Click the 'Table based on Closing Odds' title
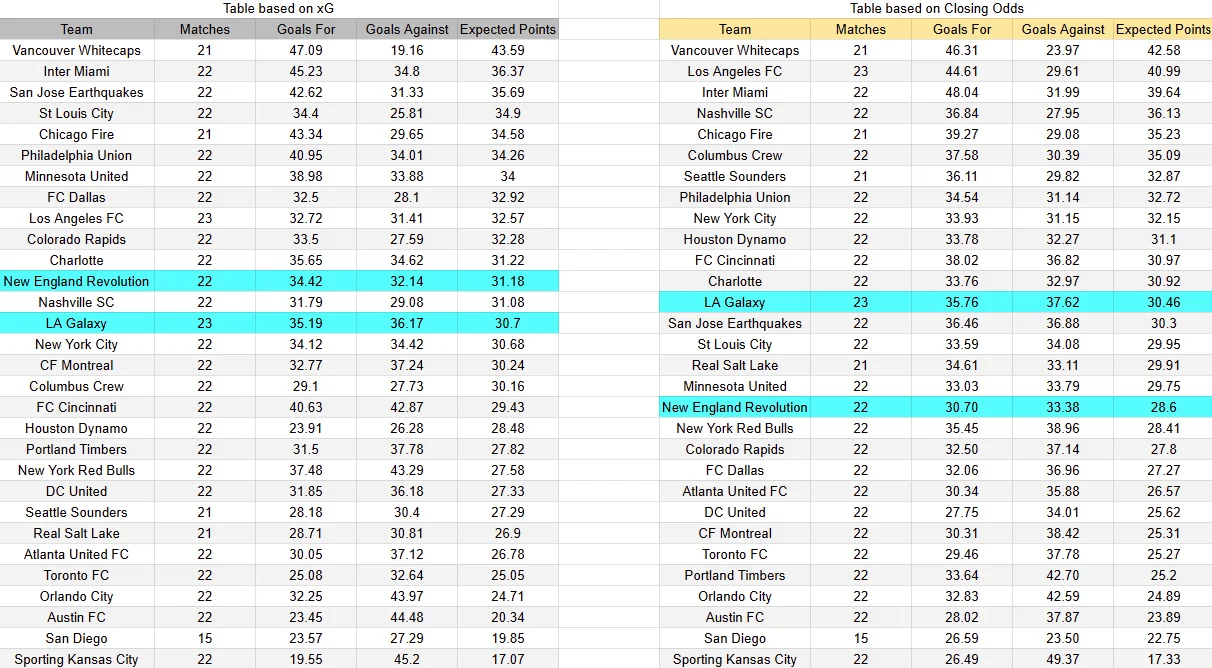 point(935,8)
